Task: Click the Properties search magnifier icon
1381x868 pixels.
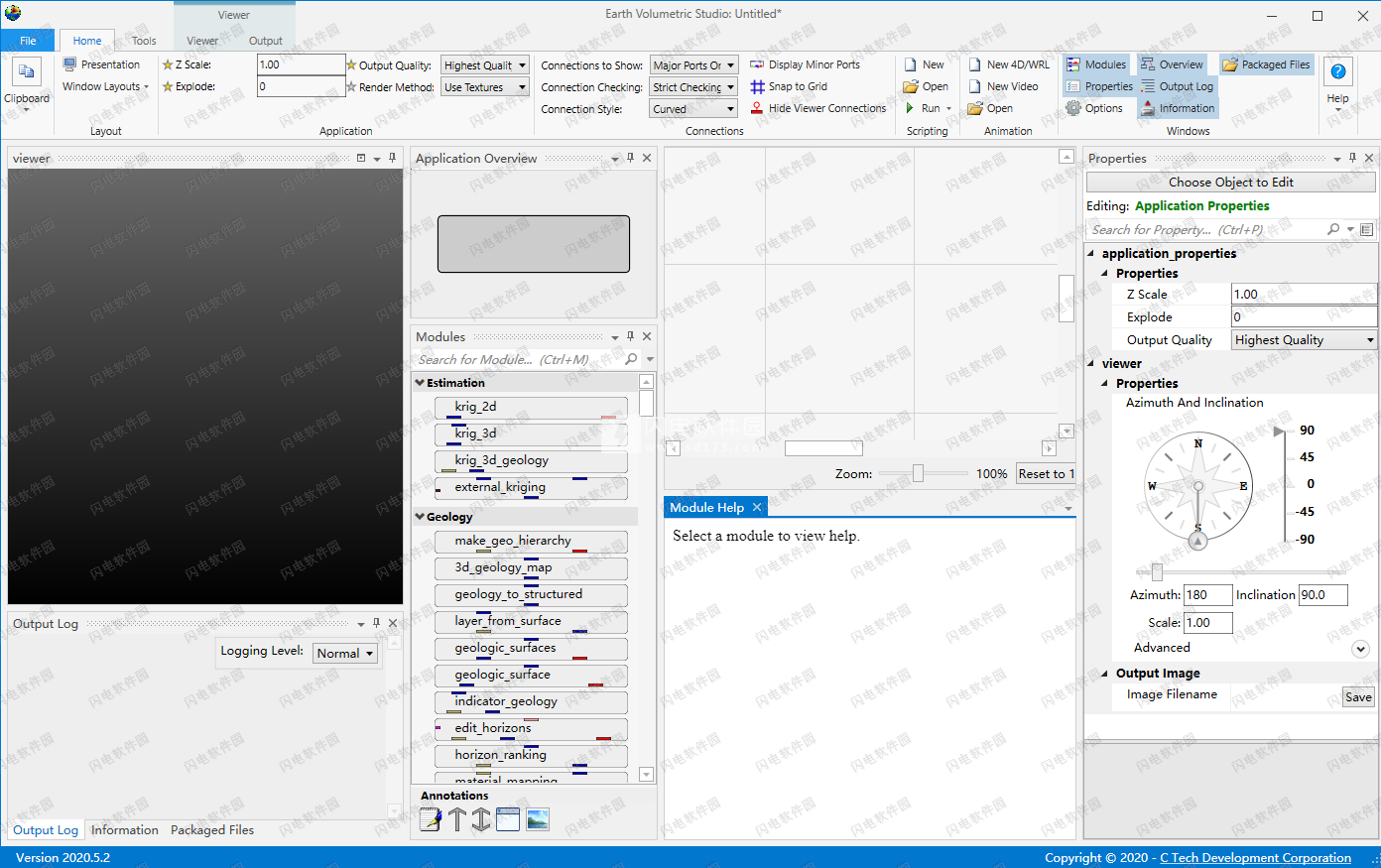Action: [1333, 229]
